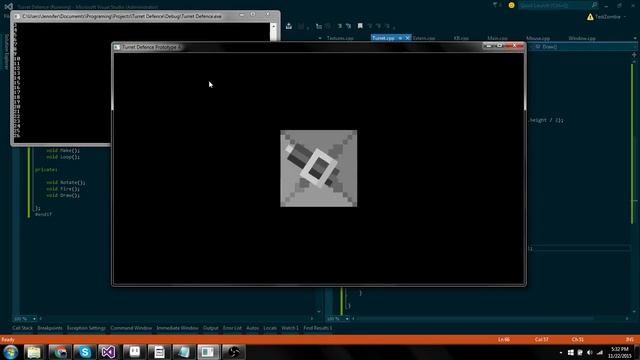
Task: Switch to the Extern.cpp tab
Action: click(424, 38)
